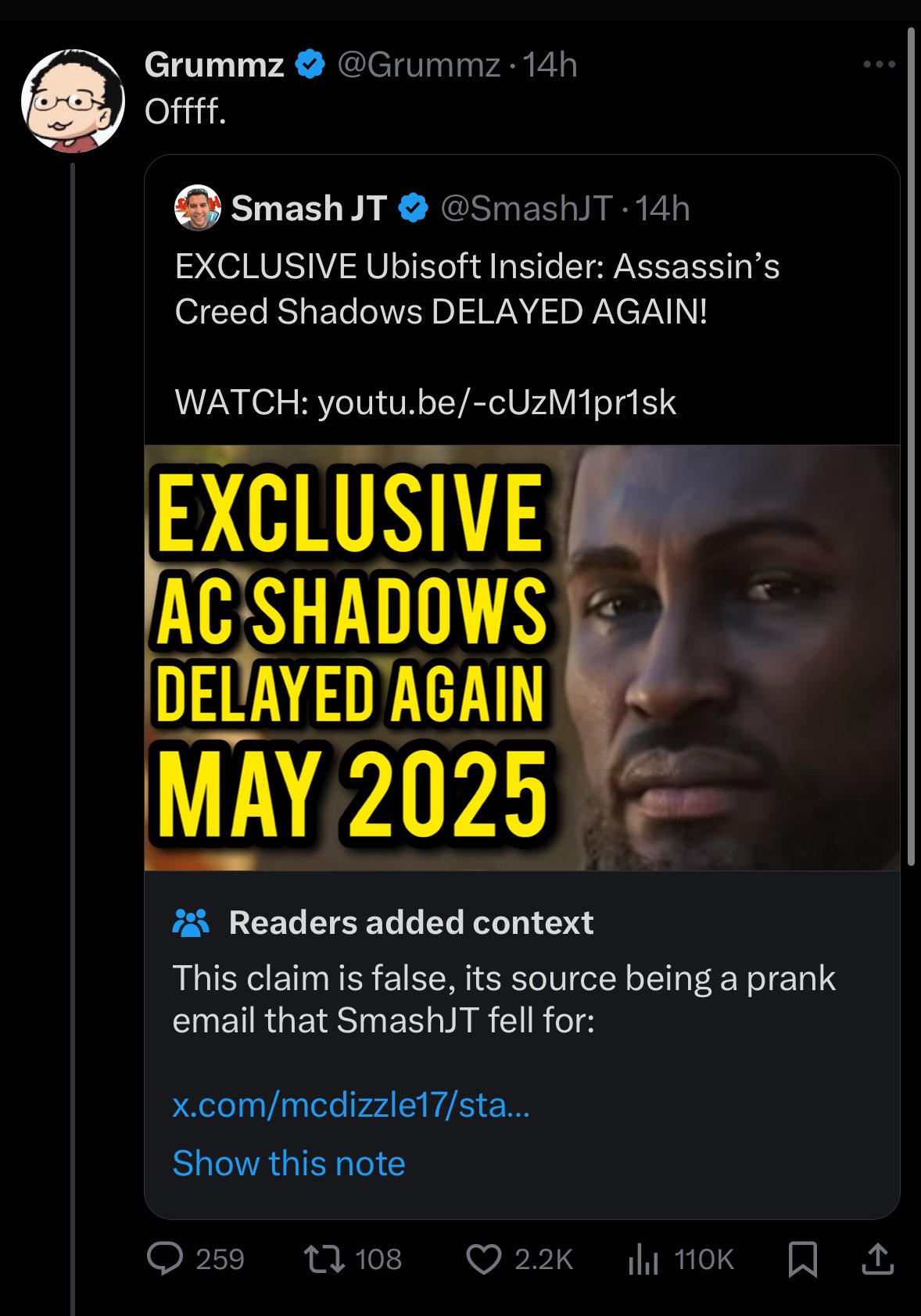Click Smash JT verified checkmark badge
This screenshot has width=921, height=1316.
coord(414,208)
